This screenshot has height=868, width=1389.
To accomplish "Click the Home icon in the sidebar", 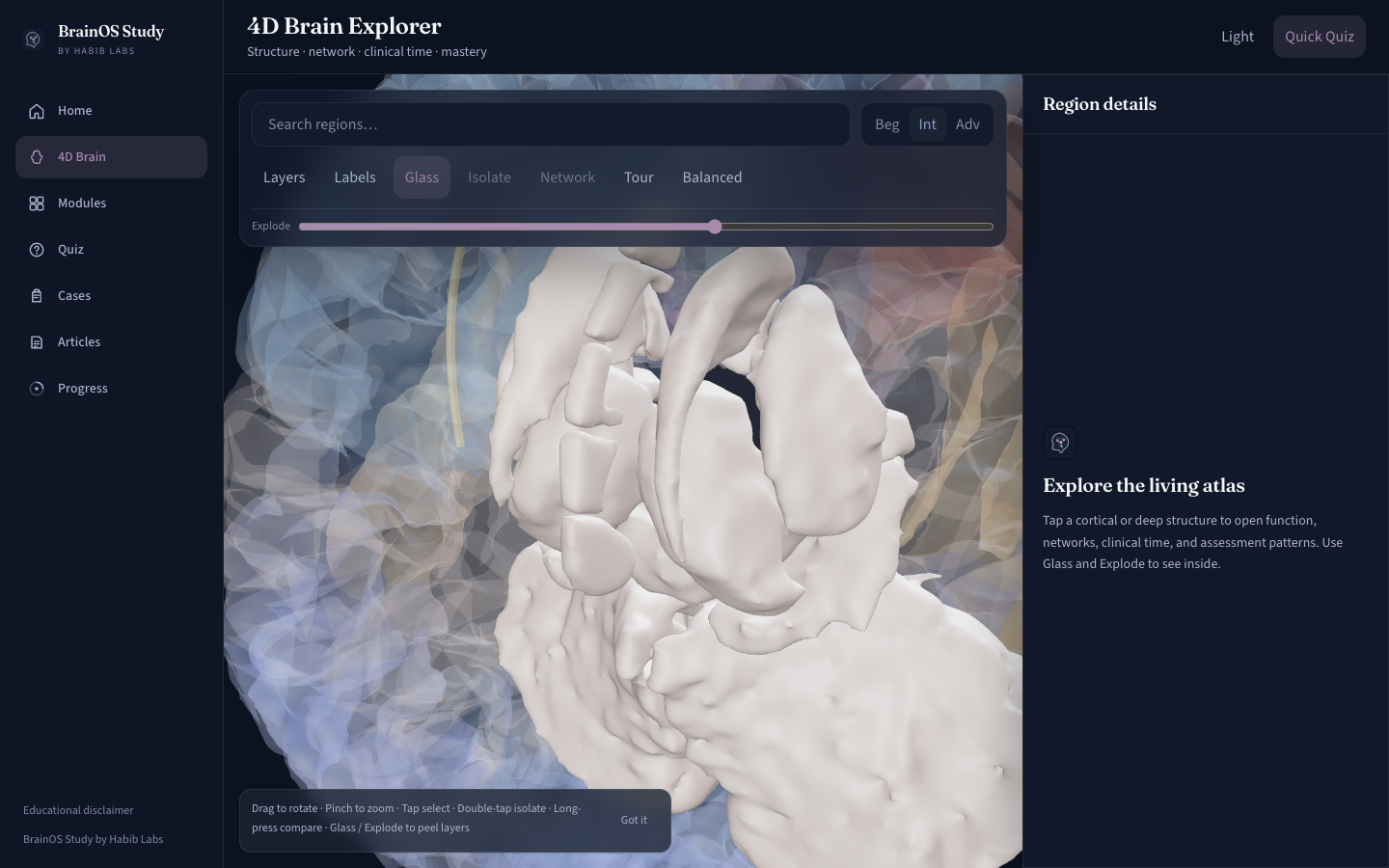I will [37, 111].
